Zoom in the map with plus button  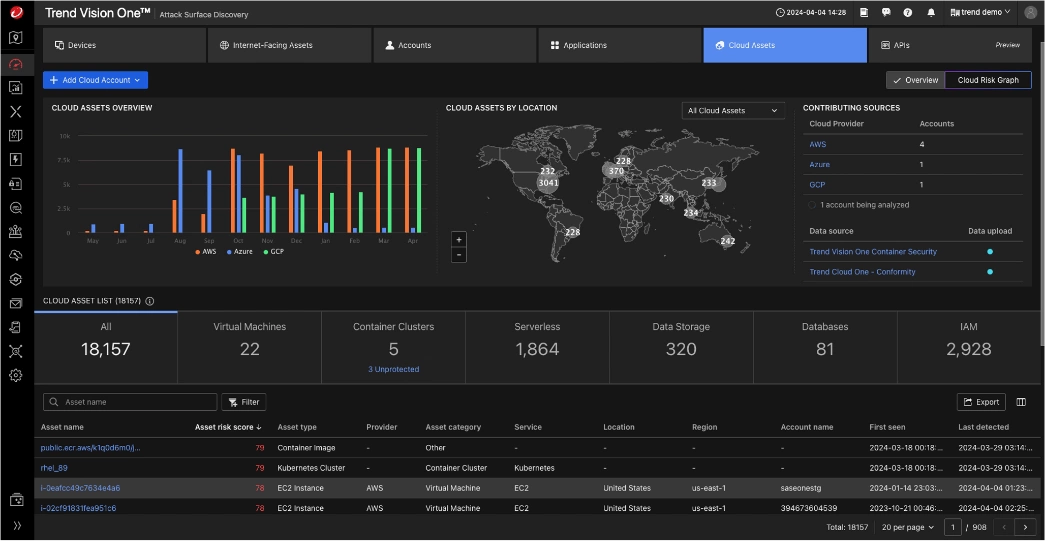coord(459,239)
